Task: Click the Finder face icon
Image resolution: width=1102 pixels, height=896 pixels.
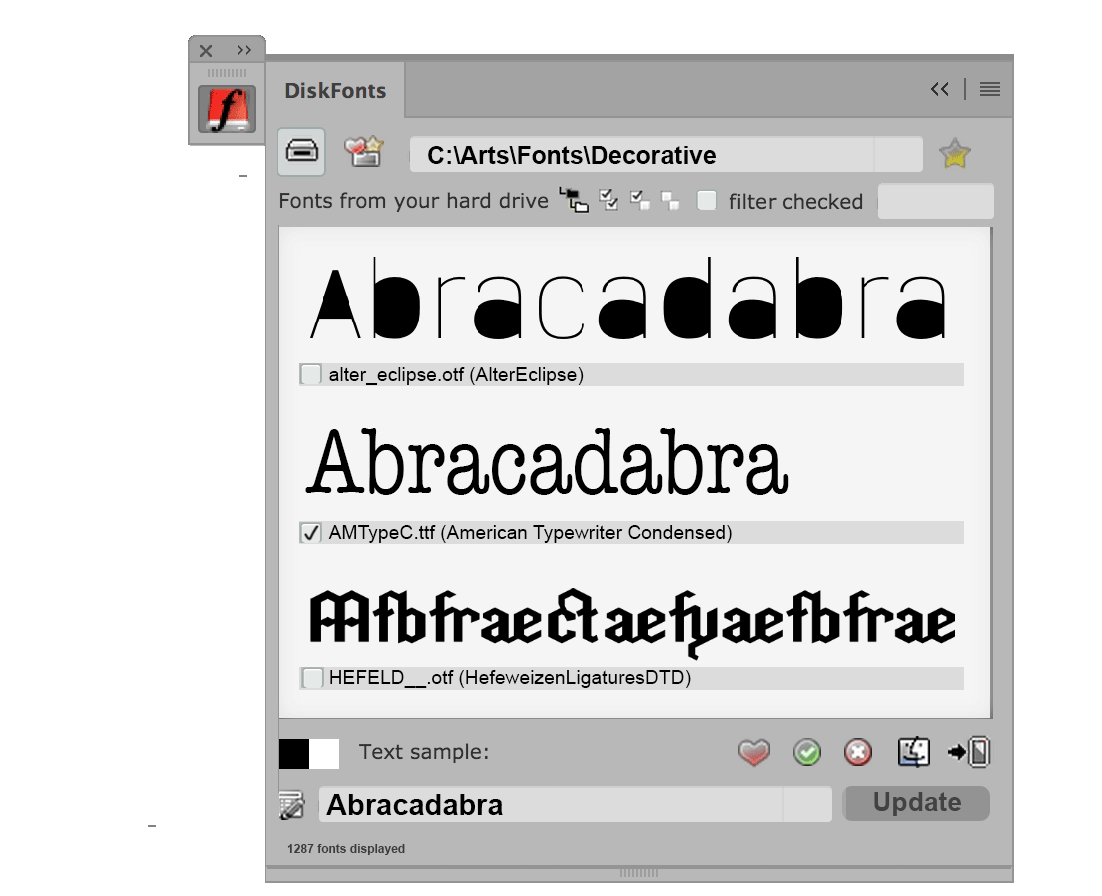Action: tap(914, 752)
